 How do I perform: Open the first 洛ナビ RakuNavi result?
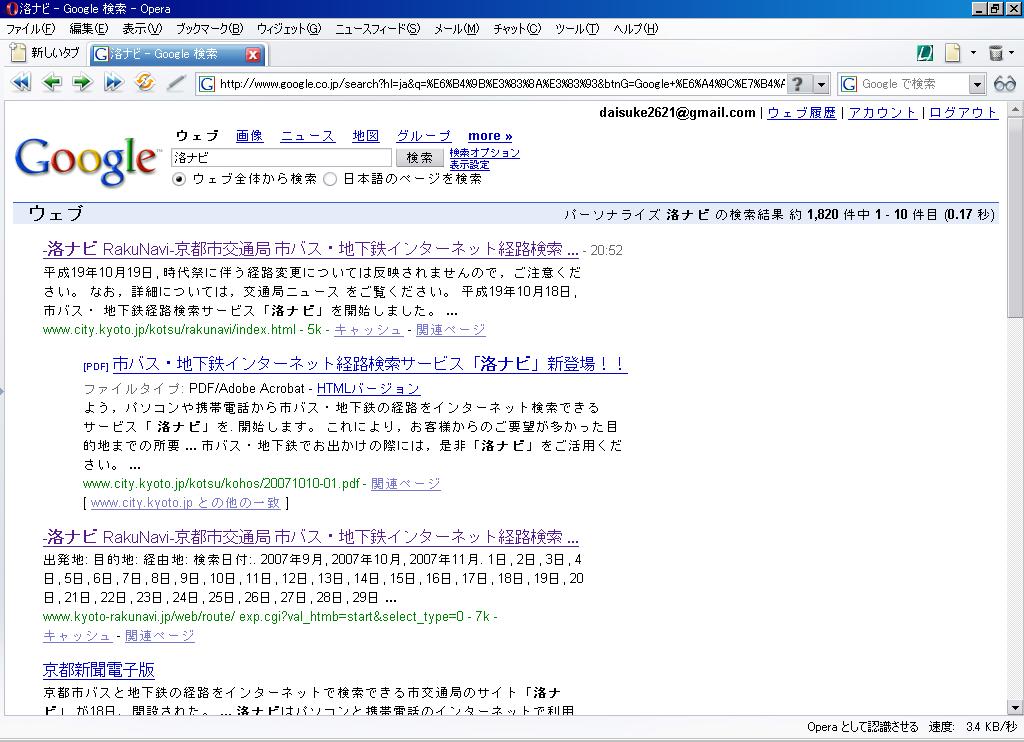click(x=311, y=249)
